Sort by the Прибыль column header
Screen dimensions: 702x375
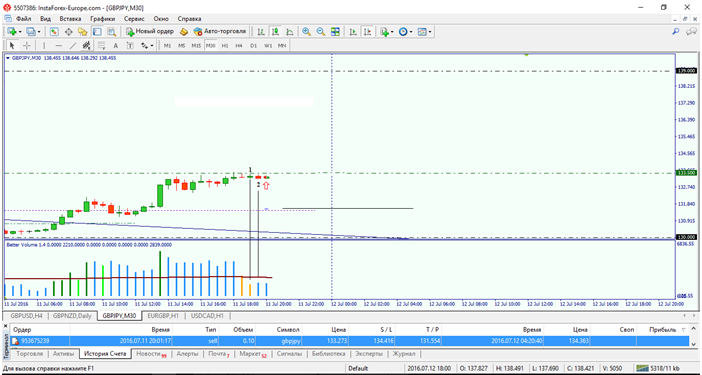click(x=663, y=330)
